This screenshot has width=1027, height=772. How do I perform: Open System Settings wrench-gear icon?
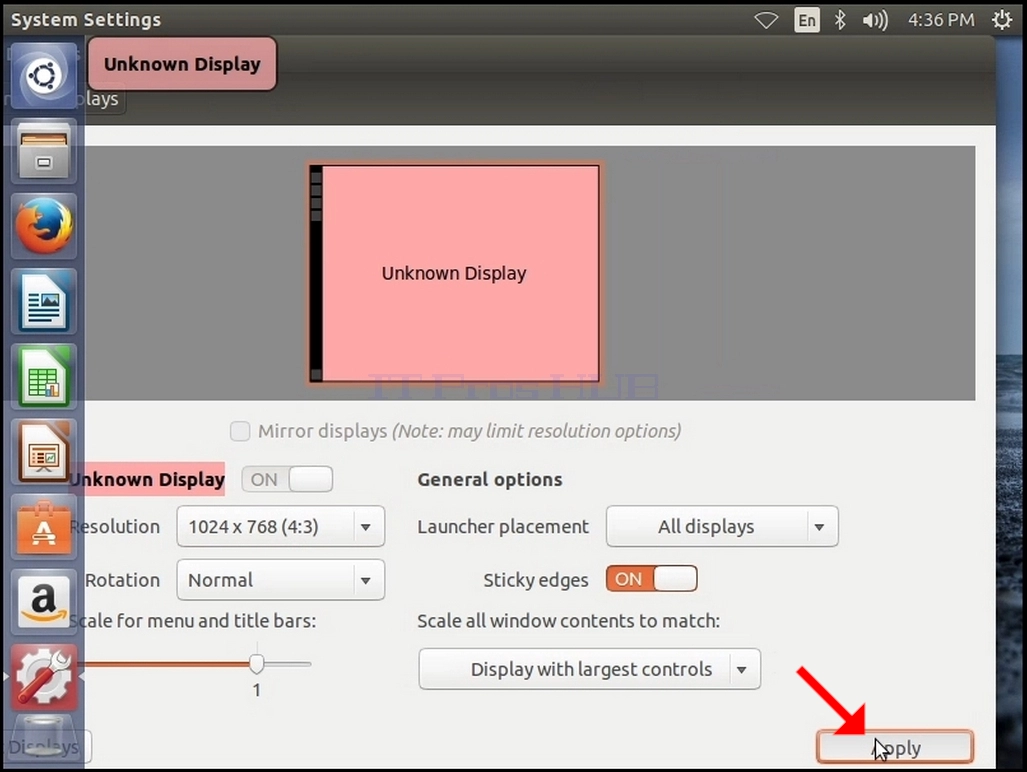point(44,677)
